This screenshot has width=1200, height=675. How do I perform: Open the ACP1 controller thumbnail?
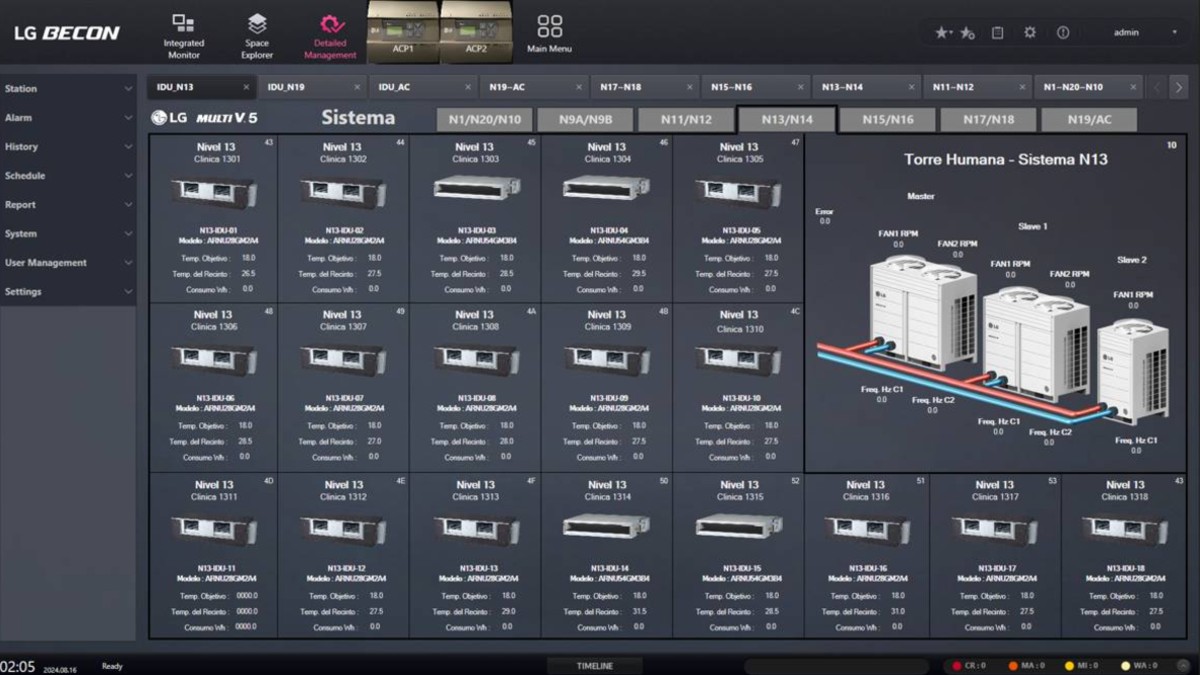(403, 32)
